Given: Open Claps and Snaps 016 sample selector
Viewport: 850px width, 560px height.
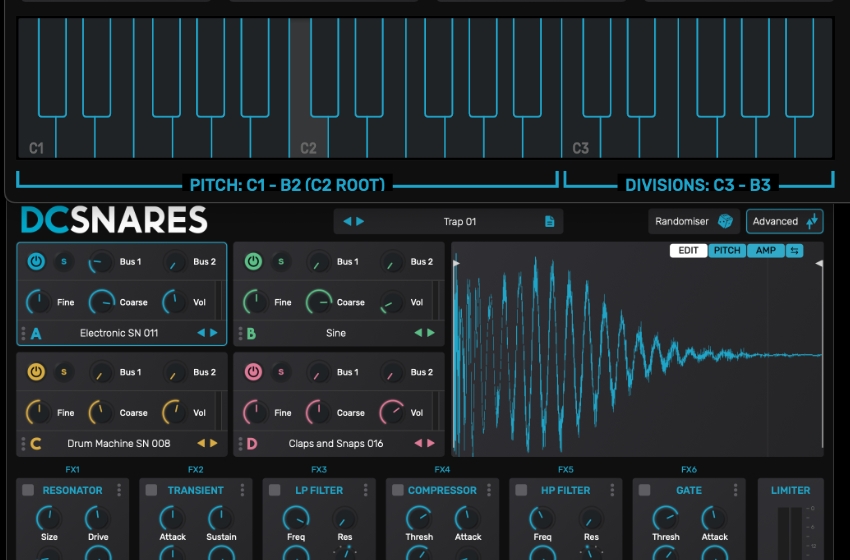Looking at the screenshot, I should (336, 443).
